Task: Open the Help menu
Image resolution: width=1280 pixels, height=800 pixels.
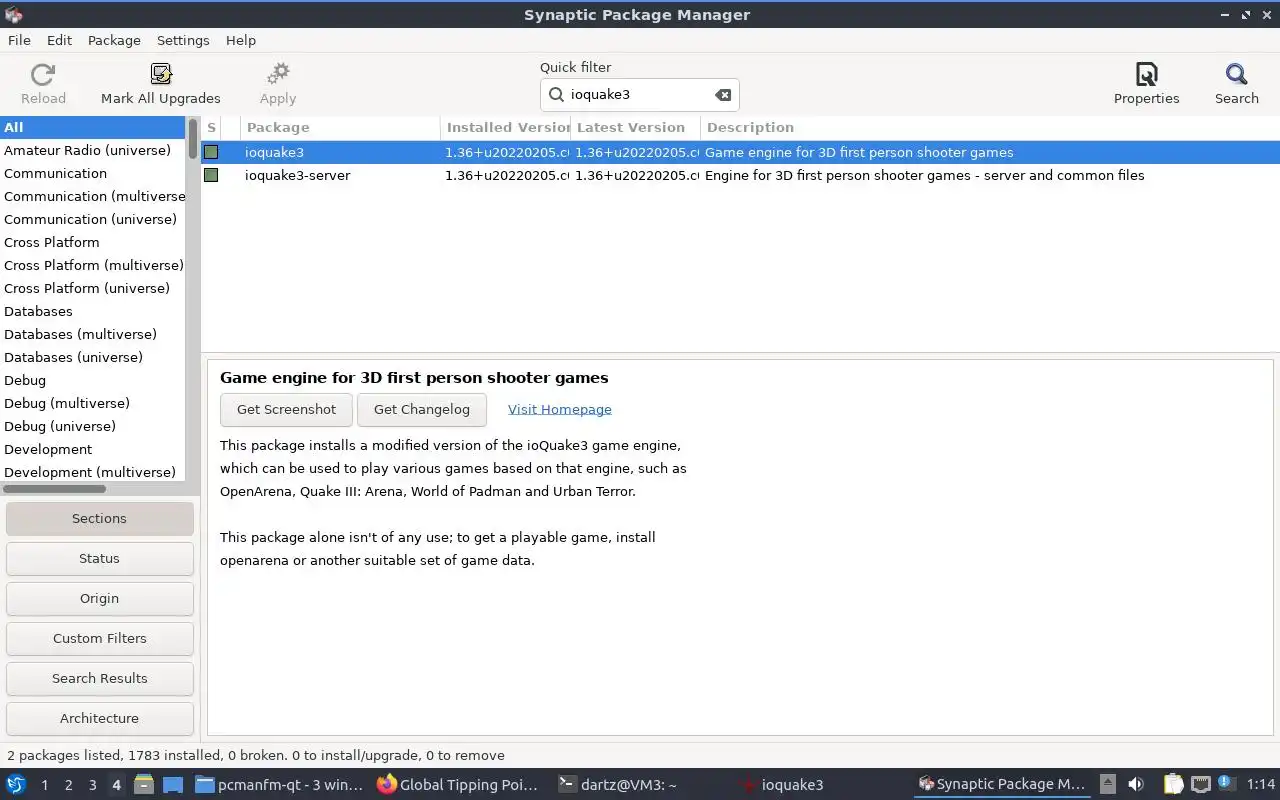Action: point(241,40)
